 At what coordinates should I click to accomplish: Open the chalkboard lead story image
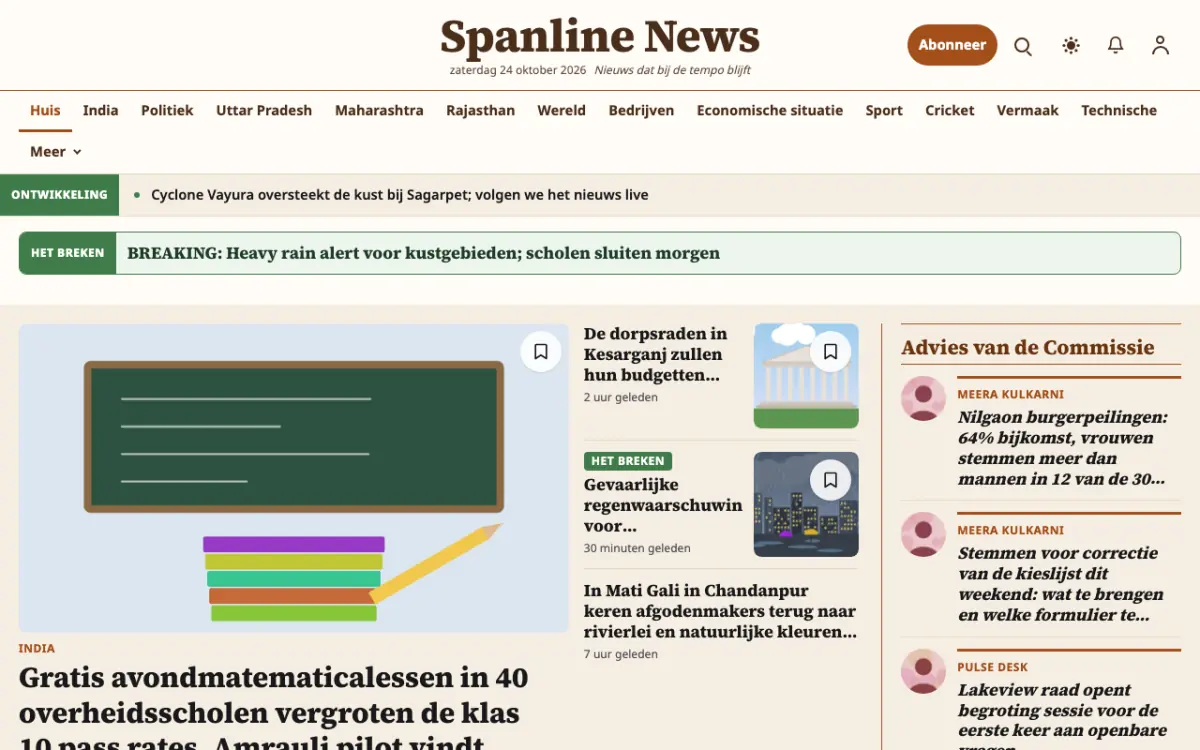point(294,478)
